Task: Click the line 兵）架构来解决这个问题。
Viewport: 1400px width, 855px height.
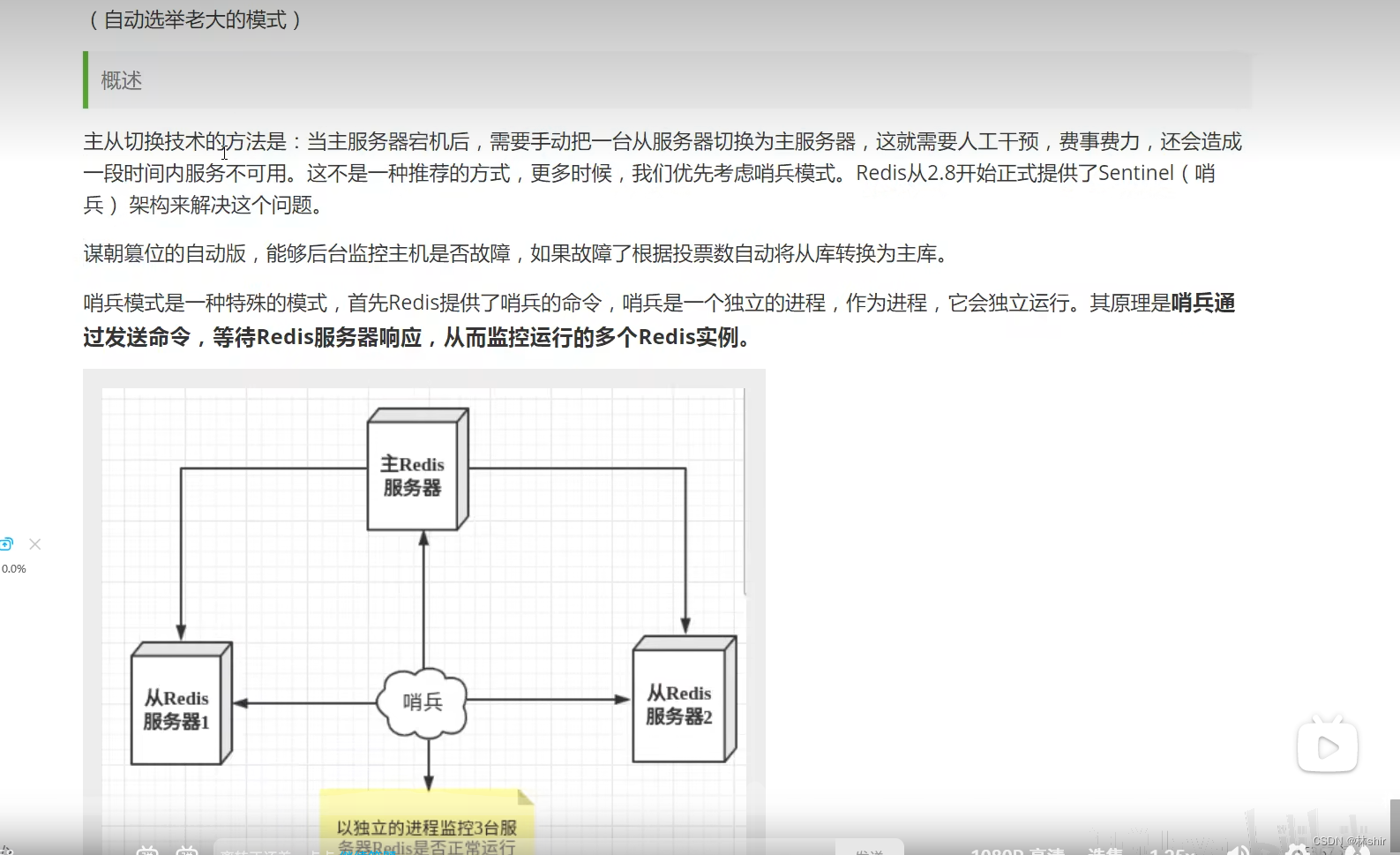Action: tap(207, 206)
